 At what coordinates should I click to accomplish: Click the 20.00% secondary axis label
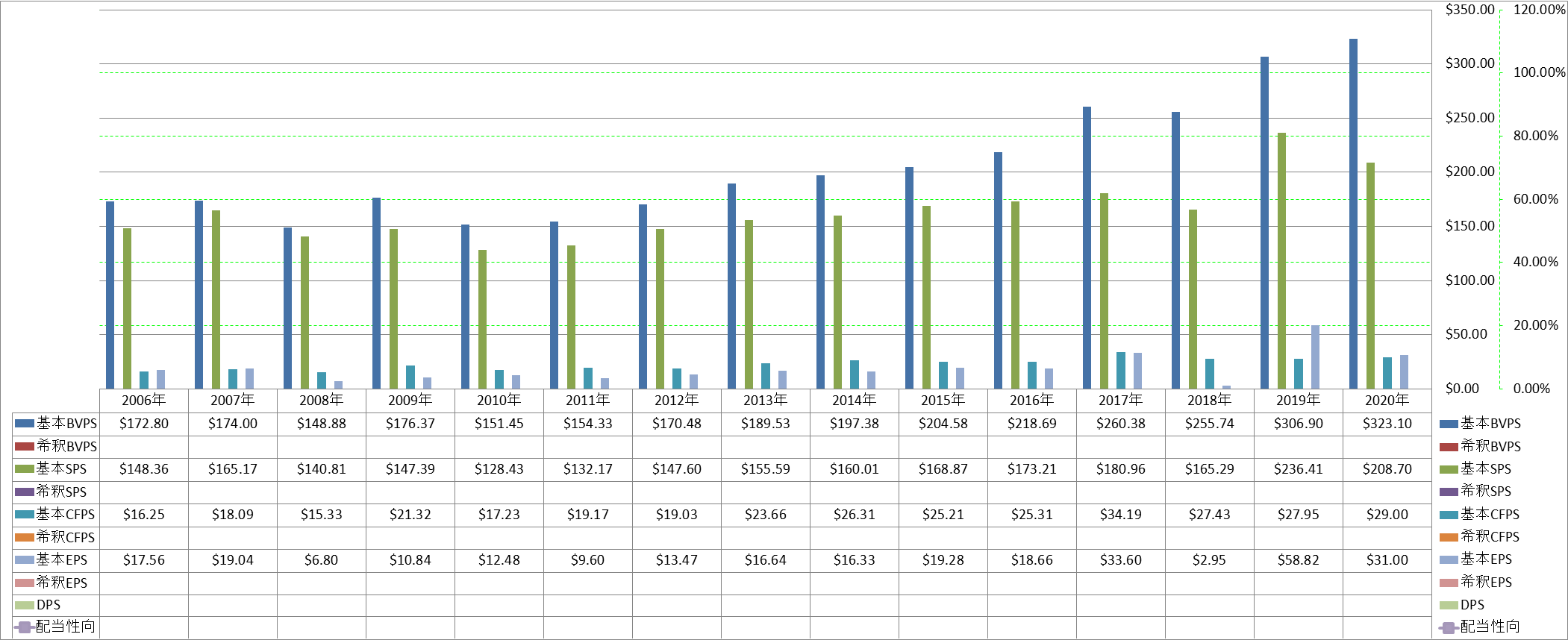click(x=1535, y=325)
